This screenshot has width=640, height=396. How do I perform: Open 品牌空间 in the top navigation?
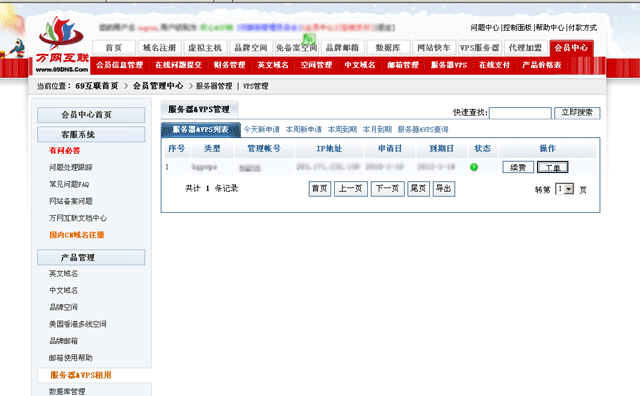point(251,48)
